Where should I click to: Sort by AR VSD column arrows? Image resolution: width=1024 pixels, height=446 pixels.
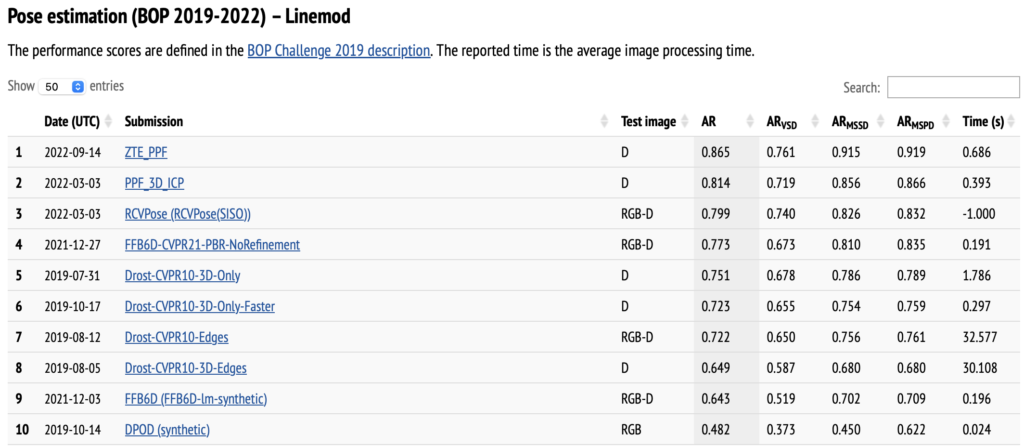click(x=816, y=121)
